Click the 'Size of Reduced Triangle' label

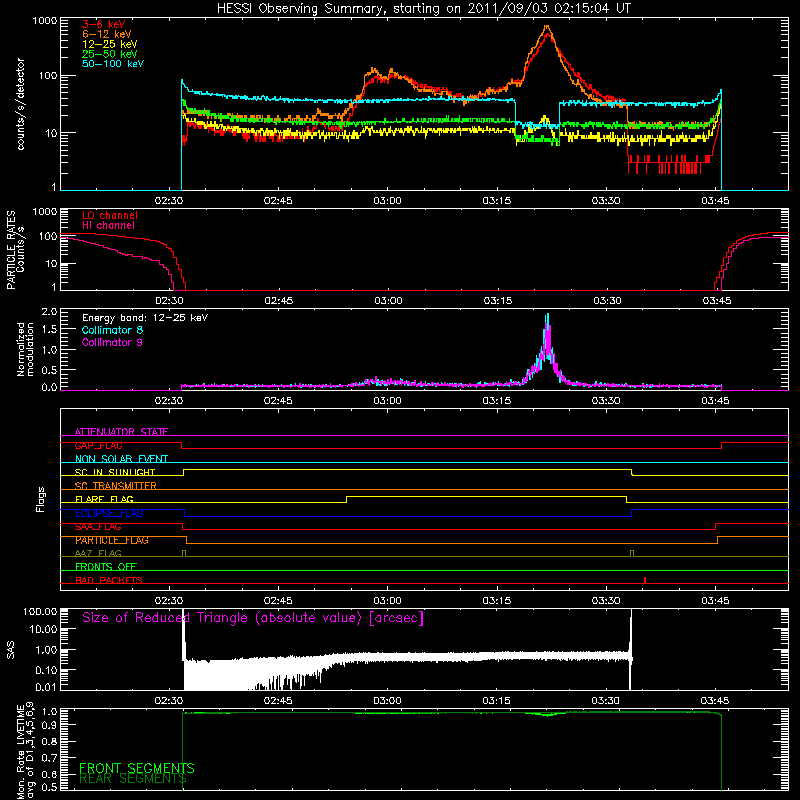pyautogui.click(x=253, y=618)
